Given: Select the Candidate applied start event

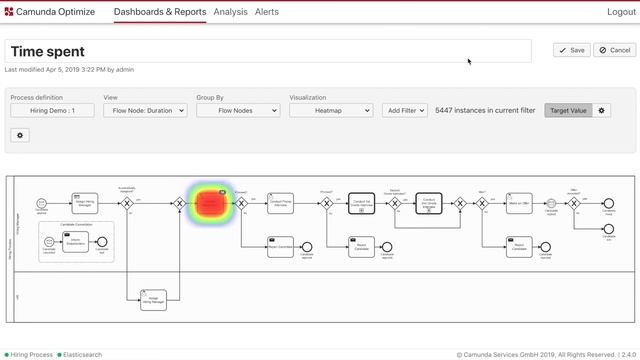Looking at the screenshot, I should (42, 203).
